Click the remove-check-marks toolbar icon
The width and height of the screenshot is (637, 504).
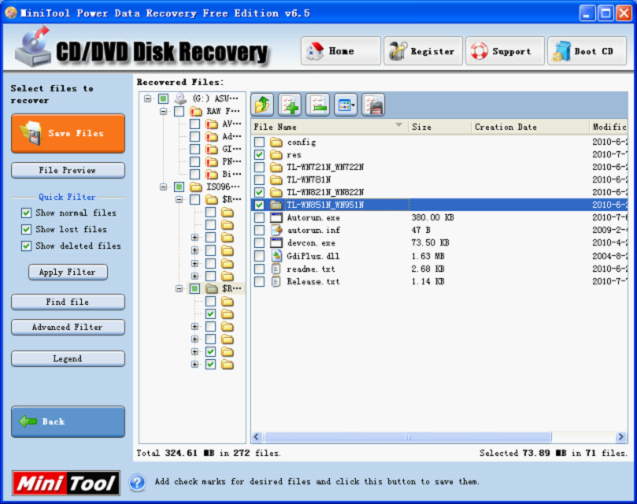tap(318, 105)
